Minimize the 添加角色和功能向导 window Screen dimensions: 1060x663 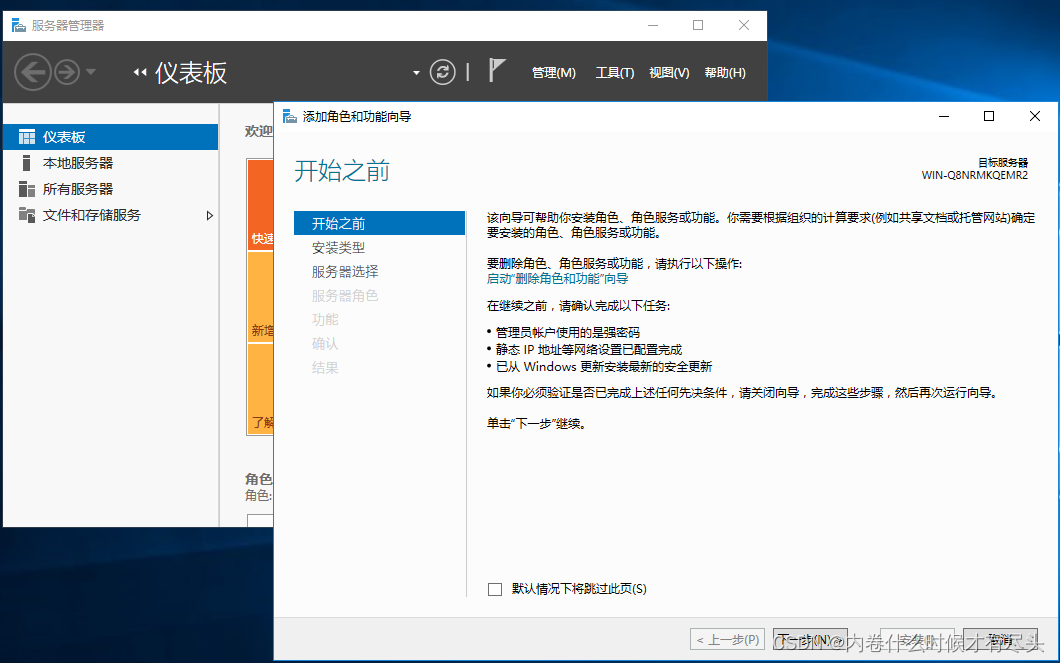pyautogui.click(x=944, y=116)
